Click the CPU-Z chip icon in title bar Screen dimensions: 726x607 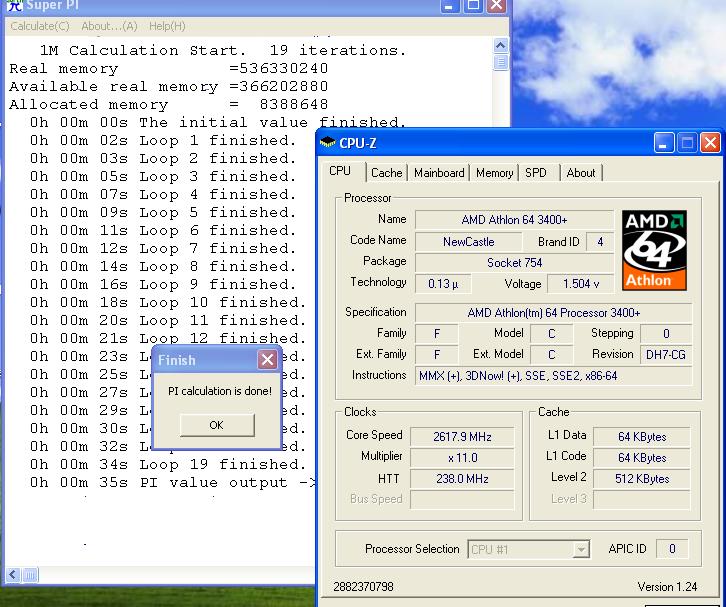[x=328, y=142]
